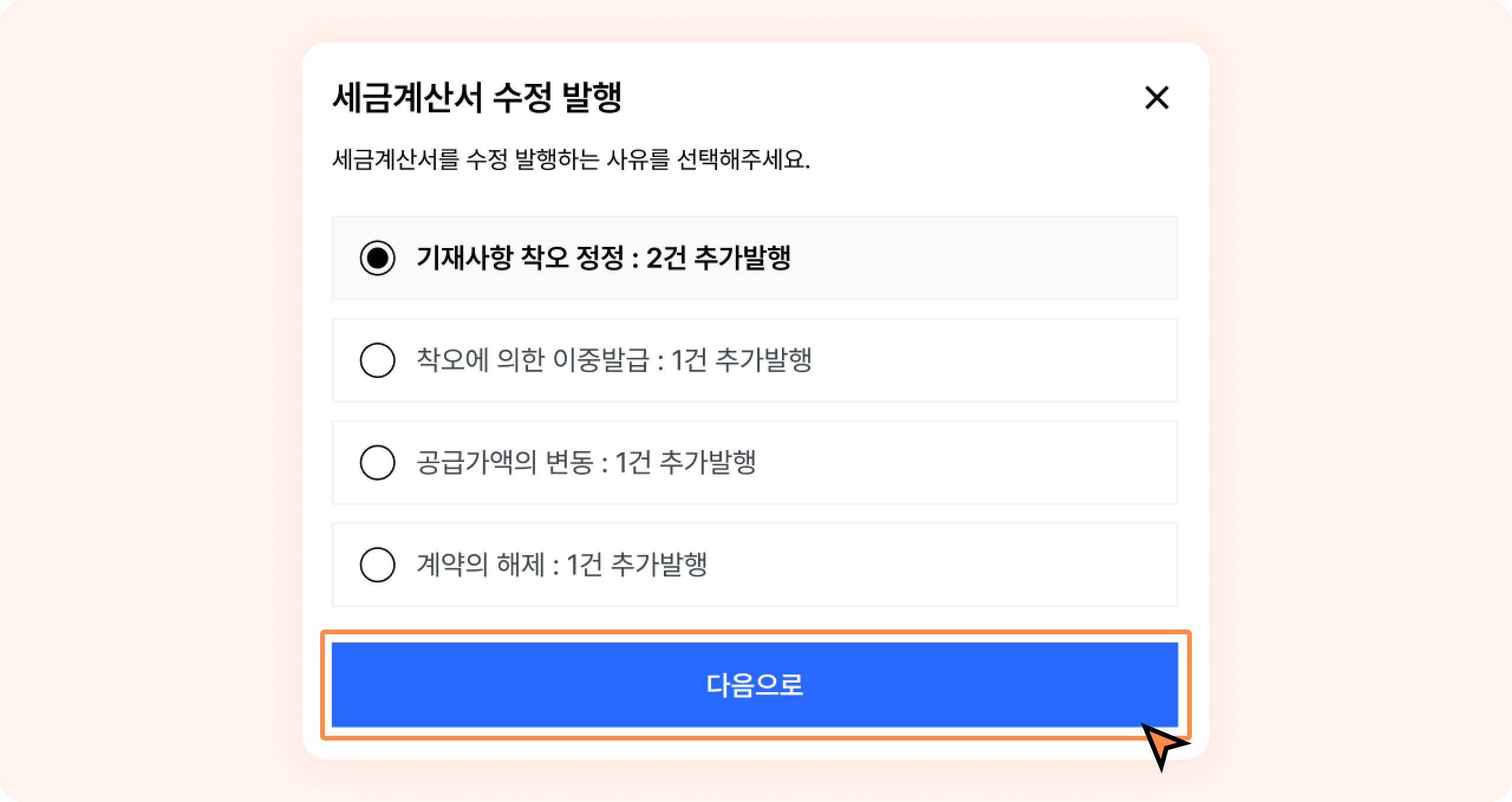Click the '기재사항 착오 정정 : 2건 추가발행' label
Screen dimensions: 1512x802
602,258
